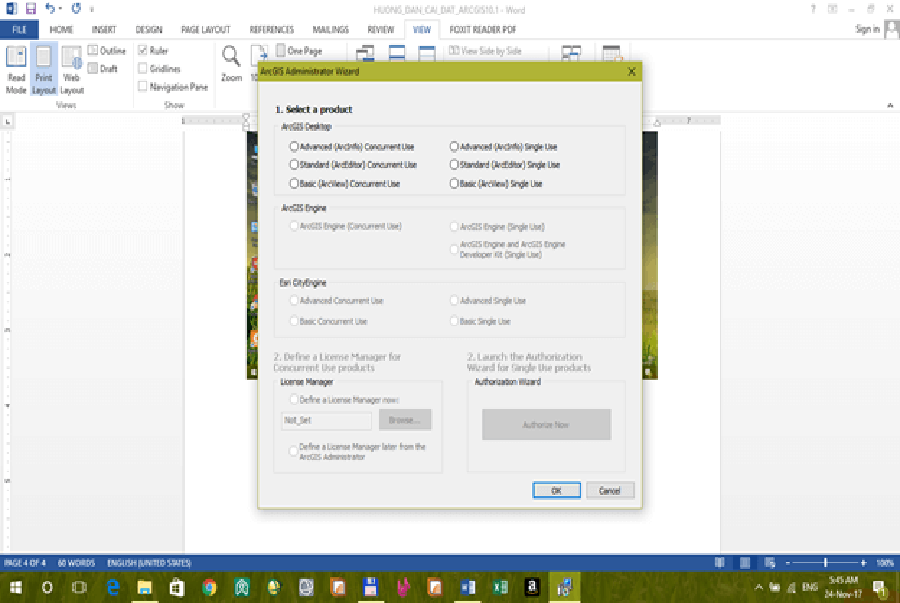Open File Explorer from the taskbar
This screenshot has height=603, width=900.
(144, 586)
